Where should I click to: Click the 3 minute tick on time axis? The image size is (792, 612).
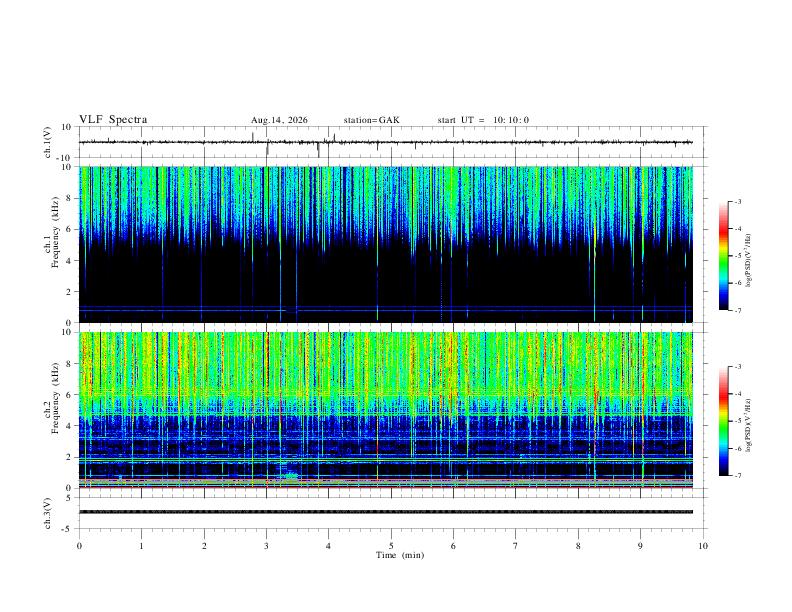[266, 546]
